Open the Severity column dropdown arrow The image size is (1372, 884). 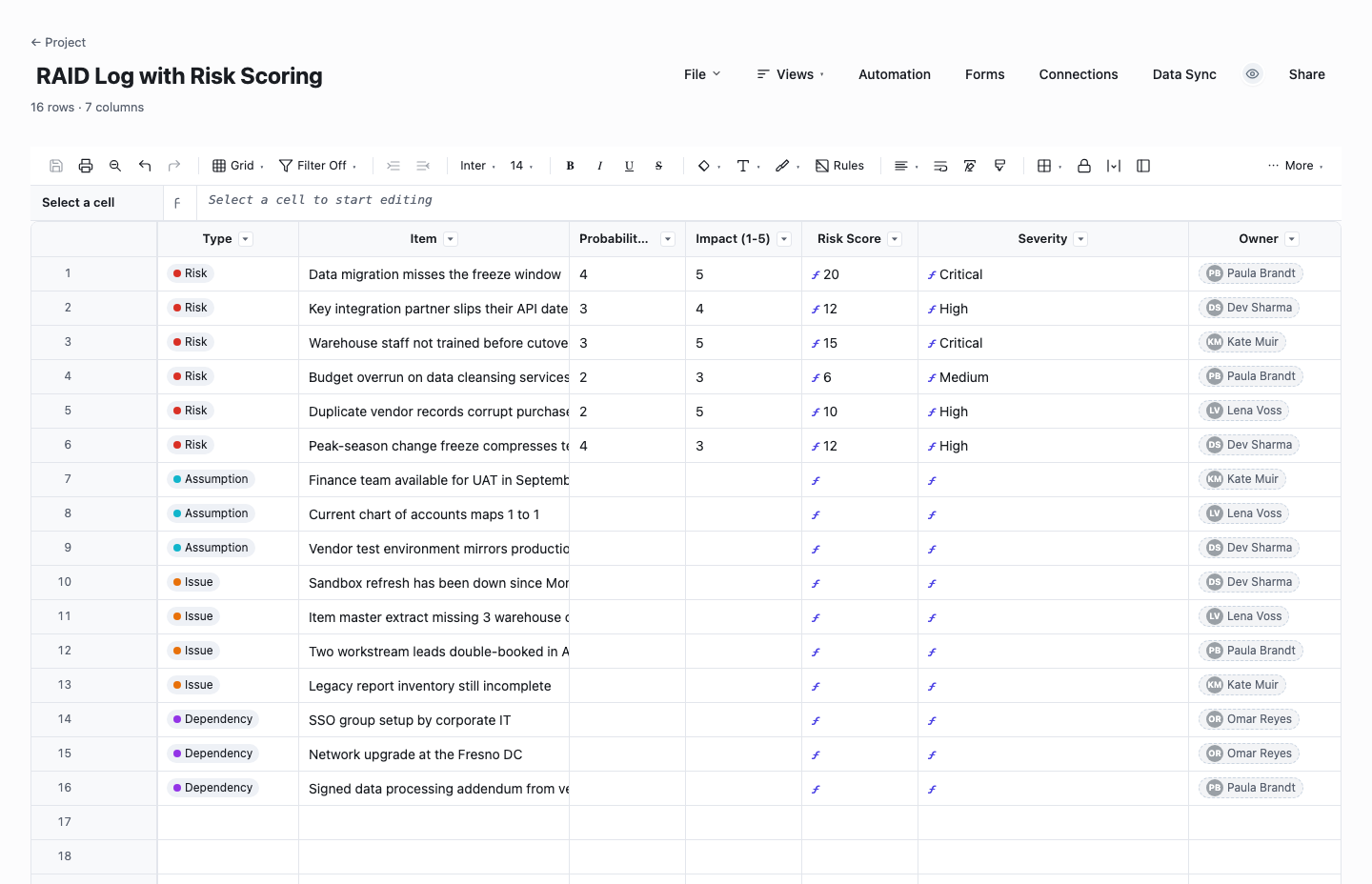[1080, 239]
